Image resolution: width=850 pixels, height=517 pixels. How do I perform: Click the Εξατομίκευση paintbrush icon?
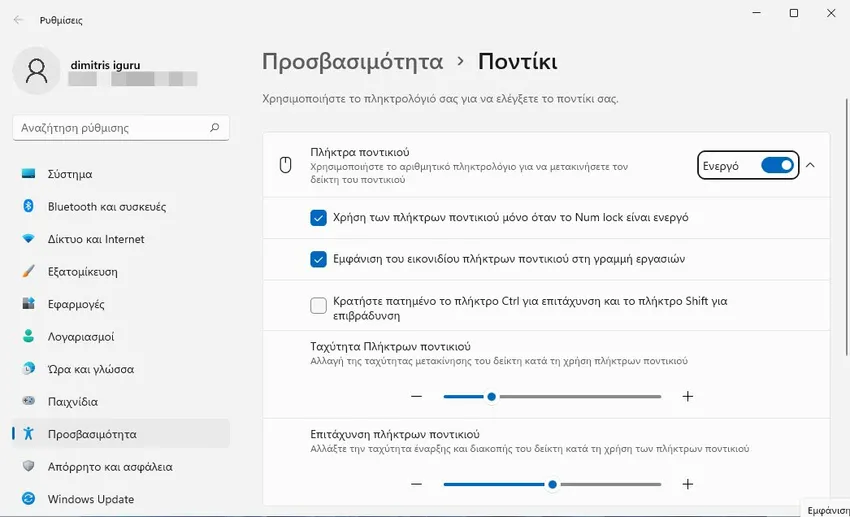[28, 271]
